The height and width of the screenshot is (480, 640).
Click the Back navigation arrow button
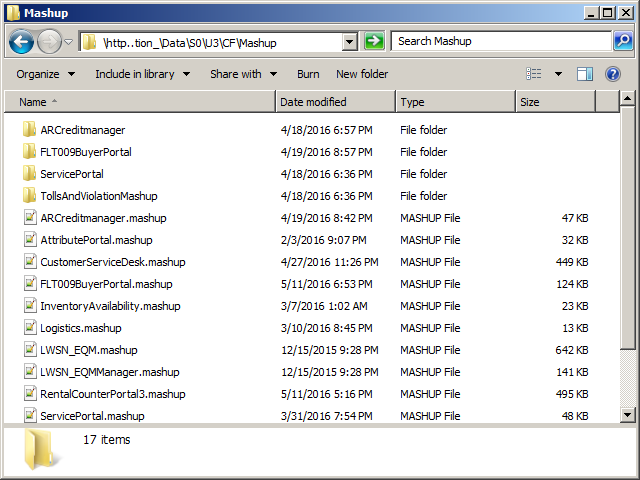[x=21, y=42]
